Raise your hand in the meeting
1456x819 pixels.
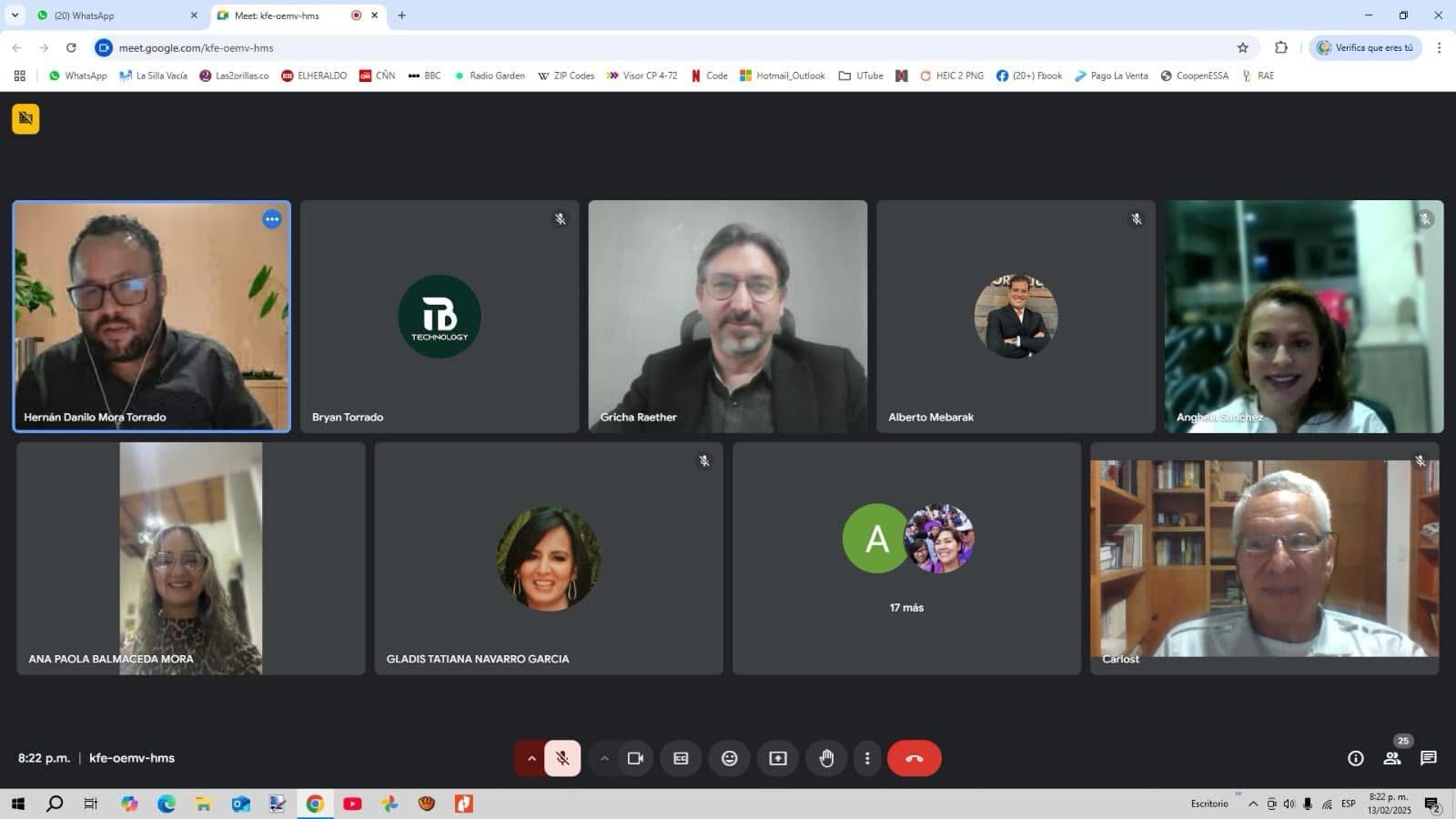(x=826, y=758)
